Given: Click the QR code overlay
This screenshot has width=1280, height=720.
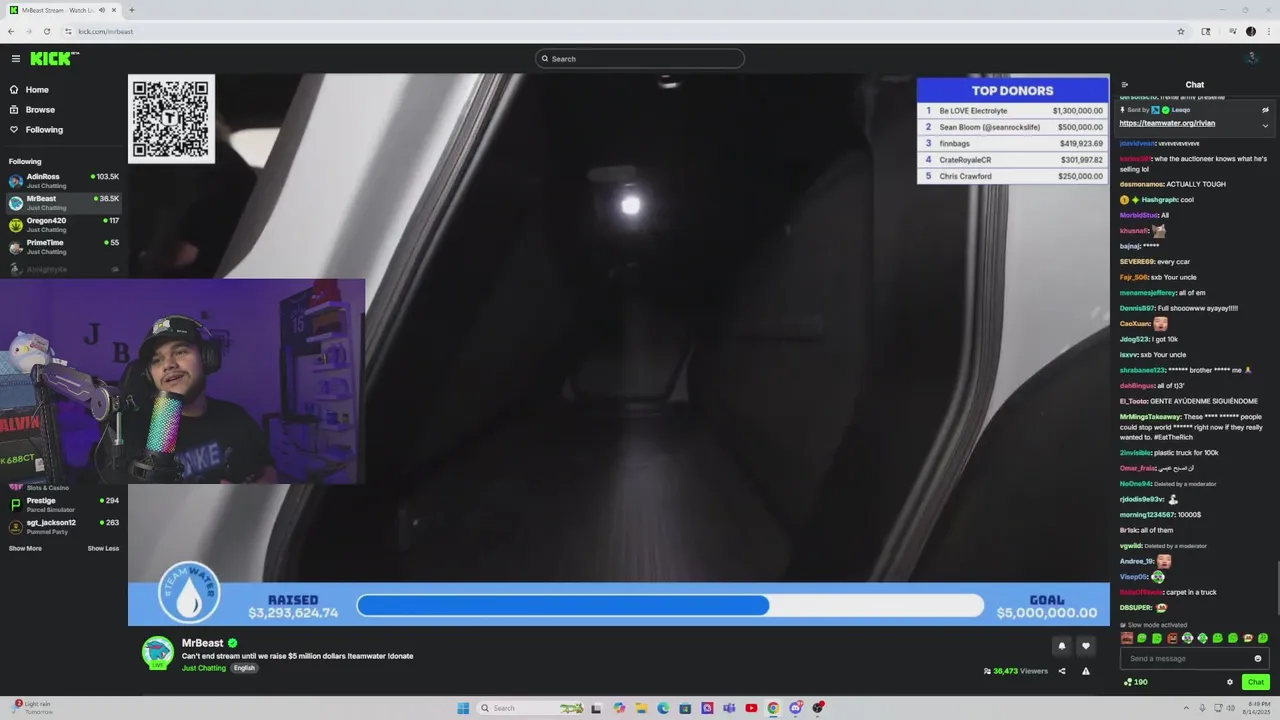Looking at the screenshot, I should pos(171,119).
